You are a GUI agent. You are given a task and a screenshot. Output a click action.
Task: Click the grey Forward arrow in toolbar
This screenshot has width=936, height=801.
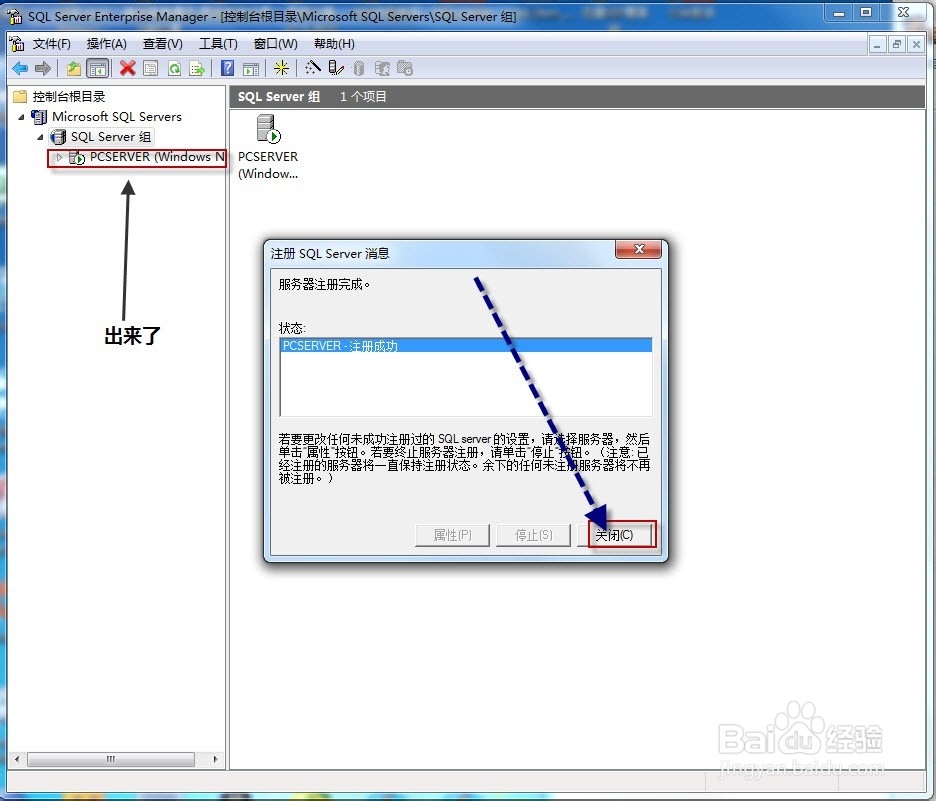pyautogui.click(x=42, y=69)
